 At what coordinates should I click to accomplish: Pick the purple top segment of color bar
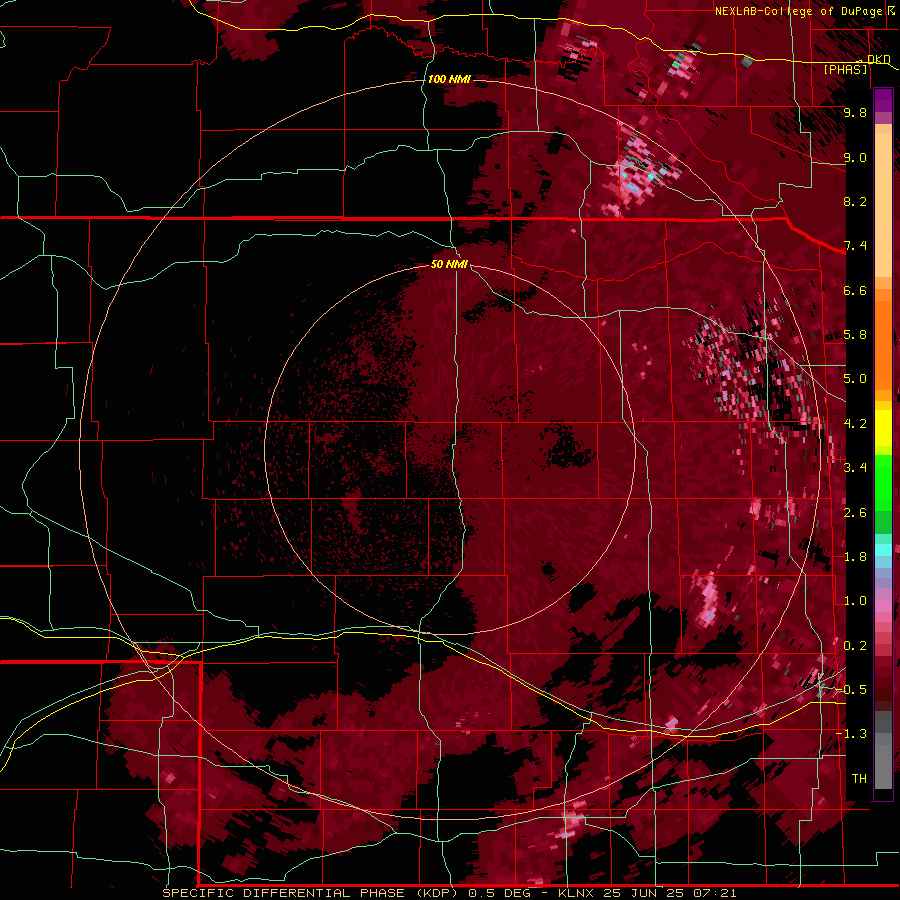[883, 100]
